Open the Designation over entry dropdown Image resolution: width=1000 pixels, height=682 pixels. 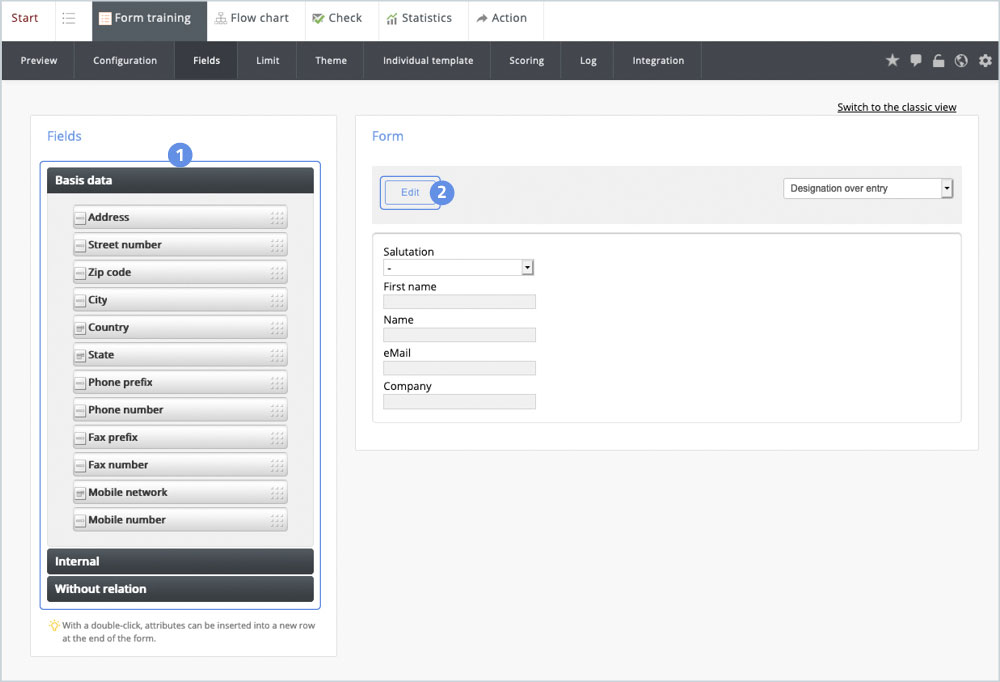click(867, 188)
